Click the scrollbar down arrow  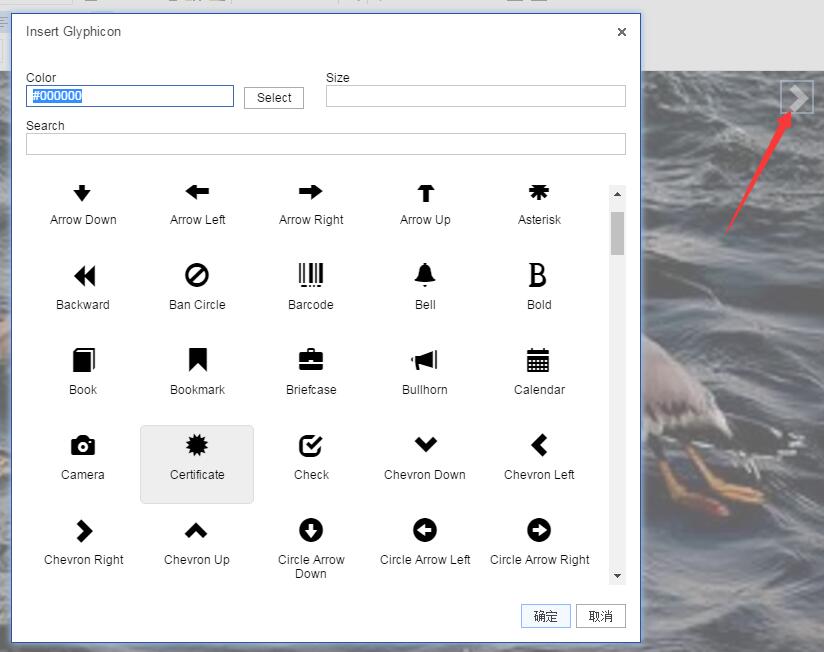[617, 576]
